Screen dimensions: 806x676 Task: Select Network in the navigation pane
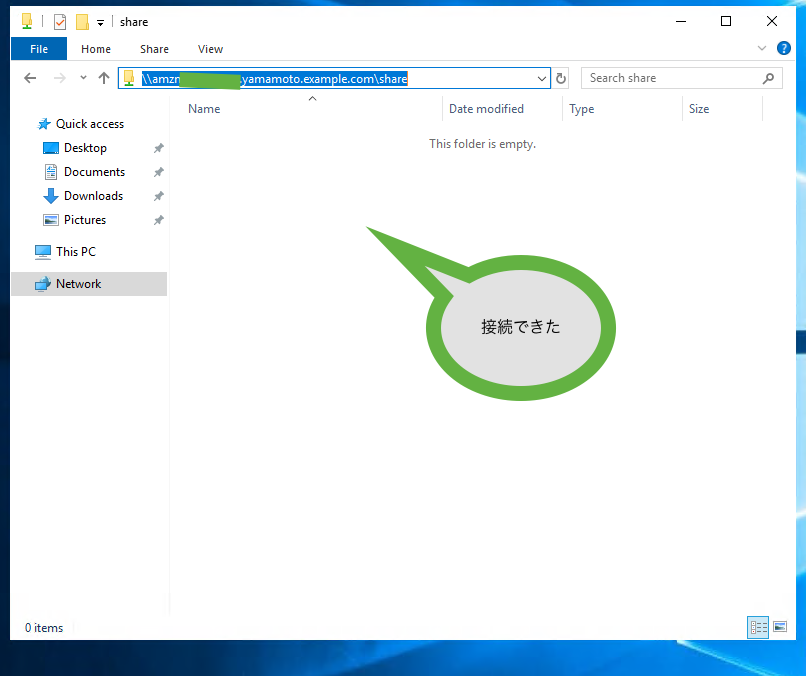[x=78, y=284]
